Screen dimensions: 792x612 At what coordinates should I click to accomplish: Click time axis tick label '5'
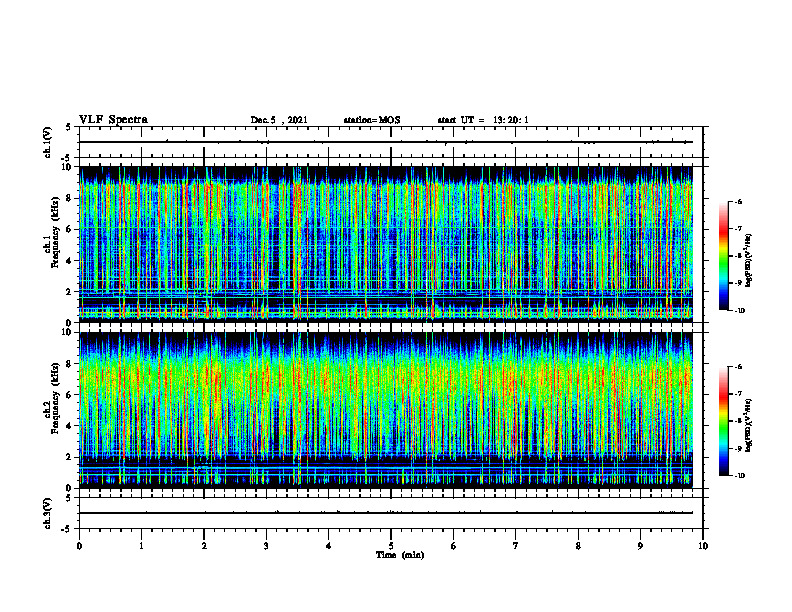pyautogui.click(x=391, y=546)
